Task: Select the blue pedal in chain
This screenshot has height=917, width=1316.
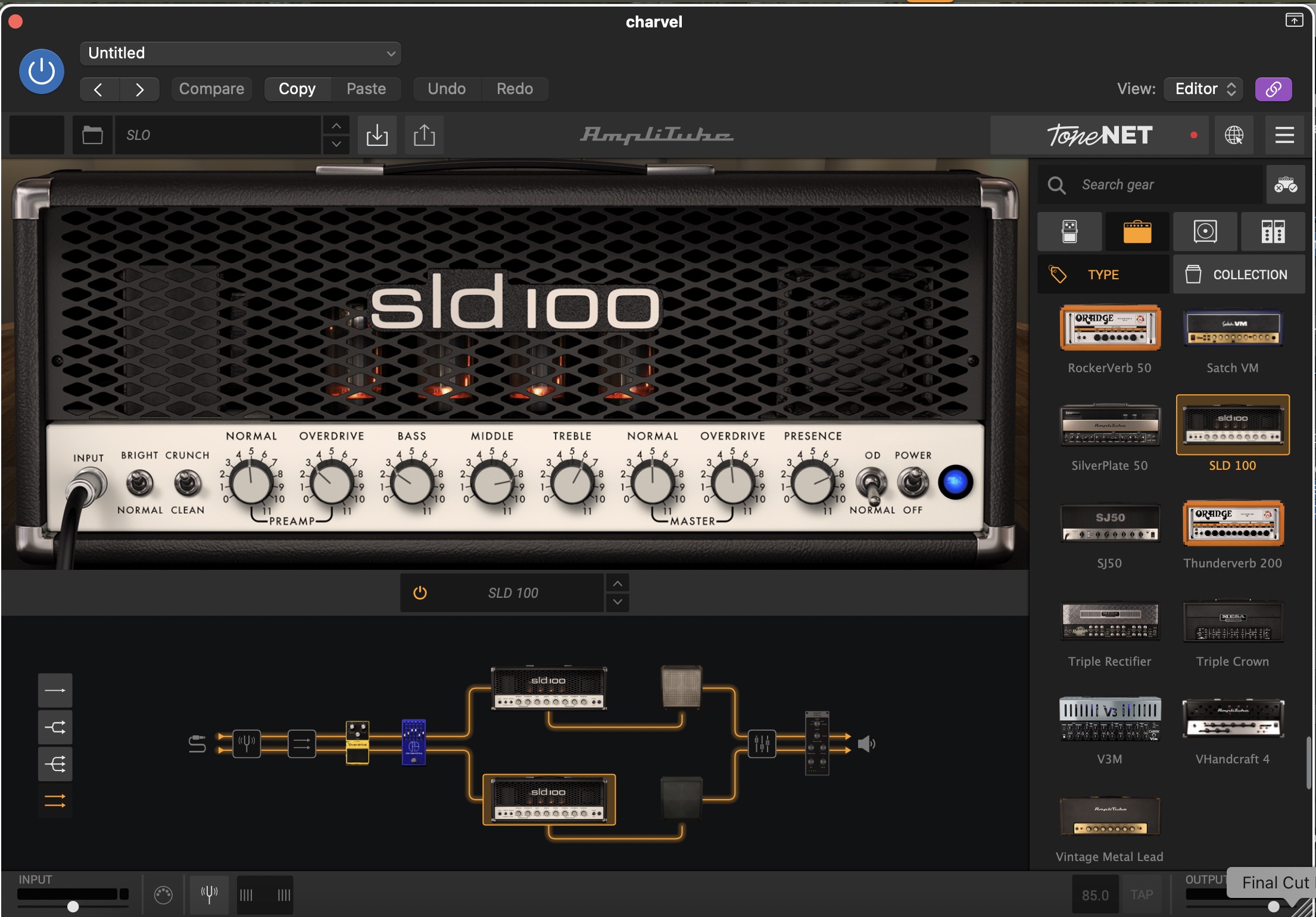Action: 414,743
